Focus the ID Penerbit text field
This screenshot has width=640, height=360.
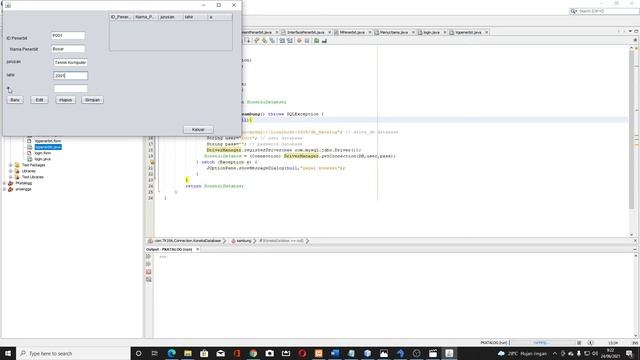(x=68, y=36)
